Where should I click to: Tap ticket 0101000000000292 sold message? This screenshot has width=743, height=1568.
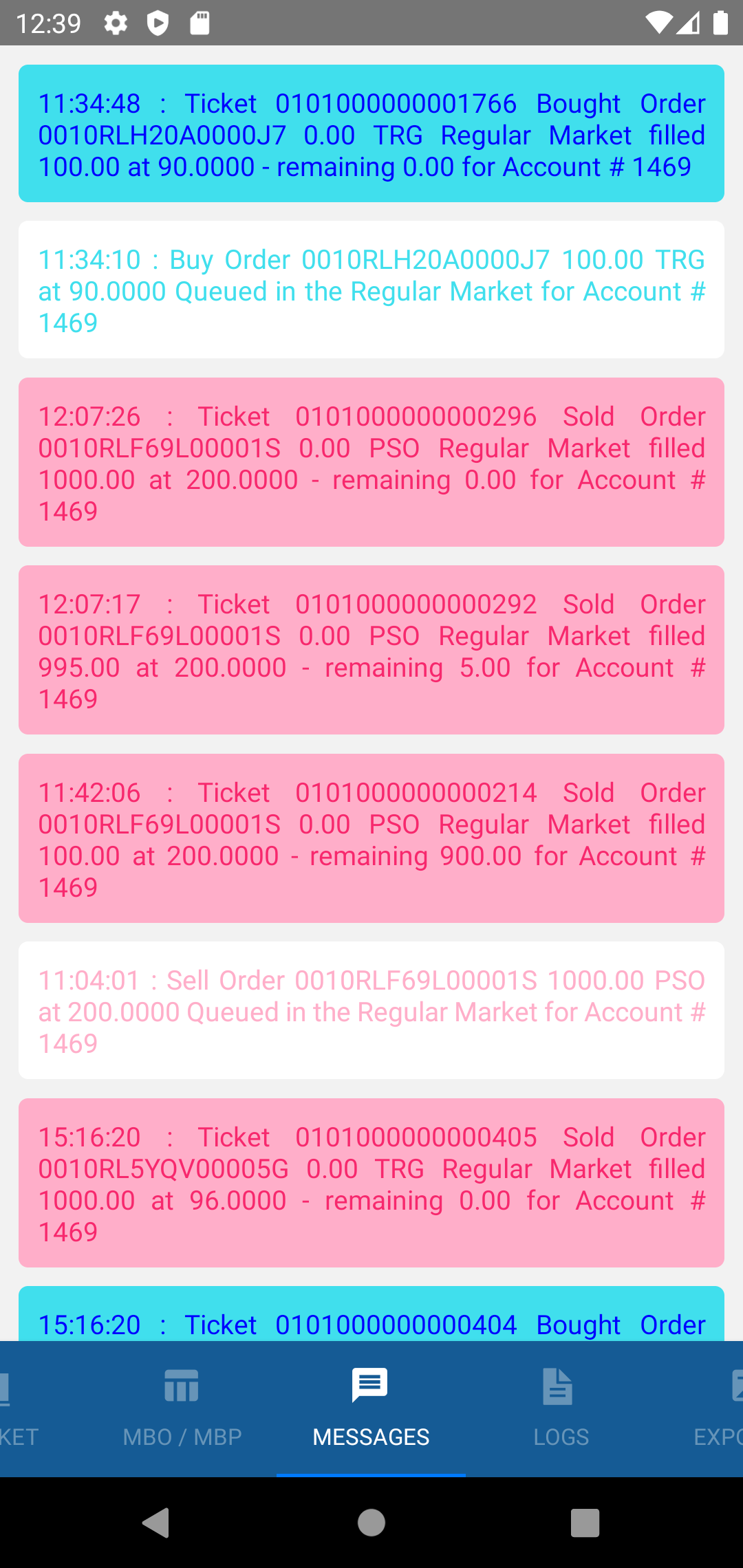click(371, 650)
